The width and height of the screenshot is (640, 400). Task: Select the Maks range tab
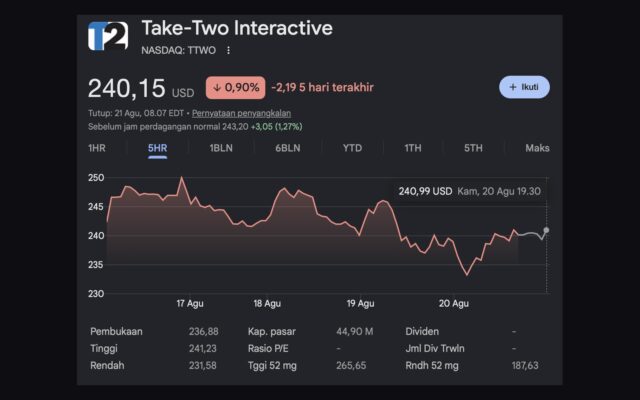point(537,148)
